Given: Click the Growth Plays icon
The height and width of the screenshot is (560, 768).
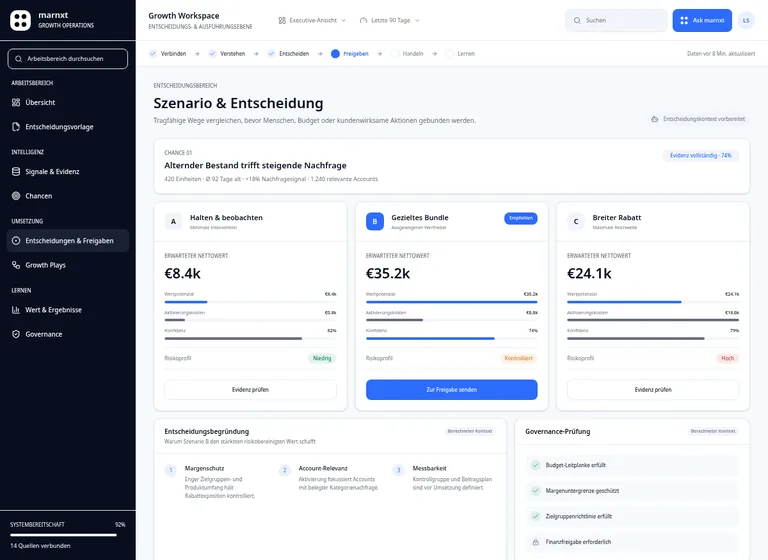Looking at the screenshot, I should pyautogui.click(x=16, y=265).
